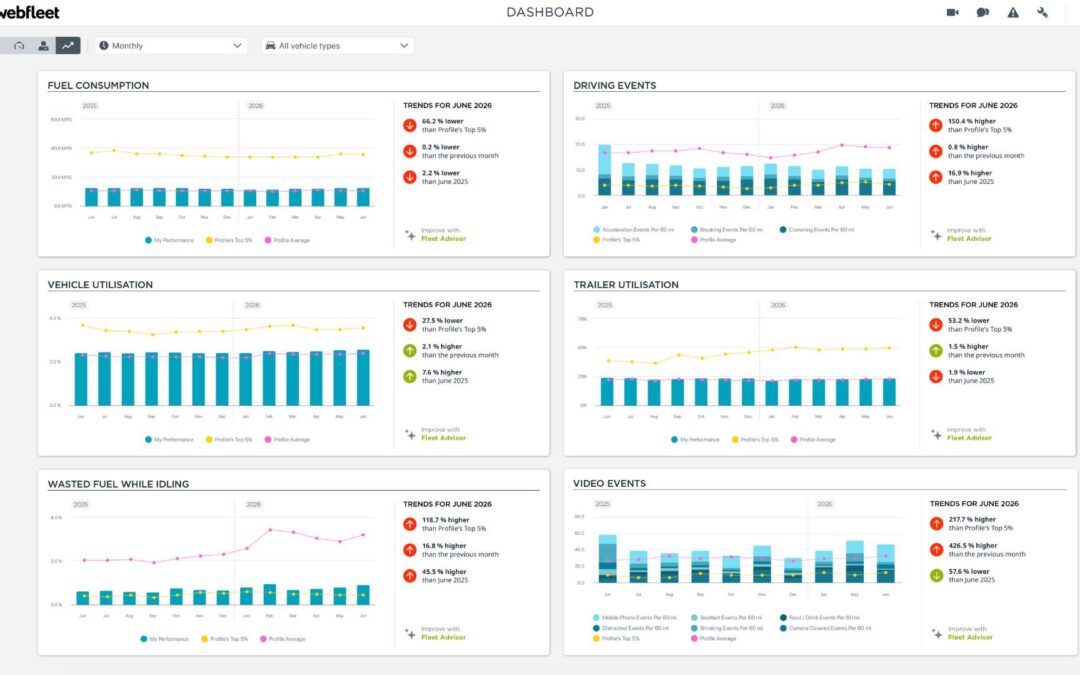Expand the All vehicle types dropdown
The image size is (1080, 675).
point(338,45)
